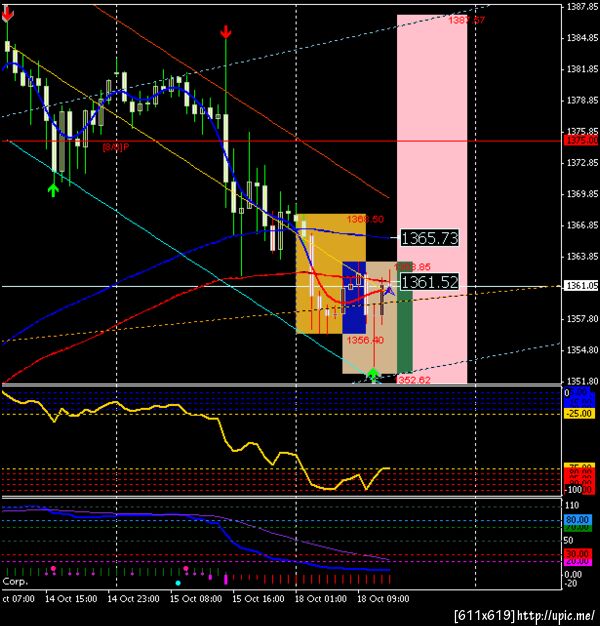Image resolution: width=600 pixels, height=626 pixels.
Task: Click the 1368.50 label on the orange box
Action: coord(365,219)
